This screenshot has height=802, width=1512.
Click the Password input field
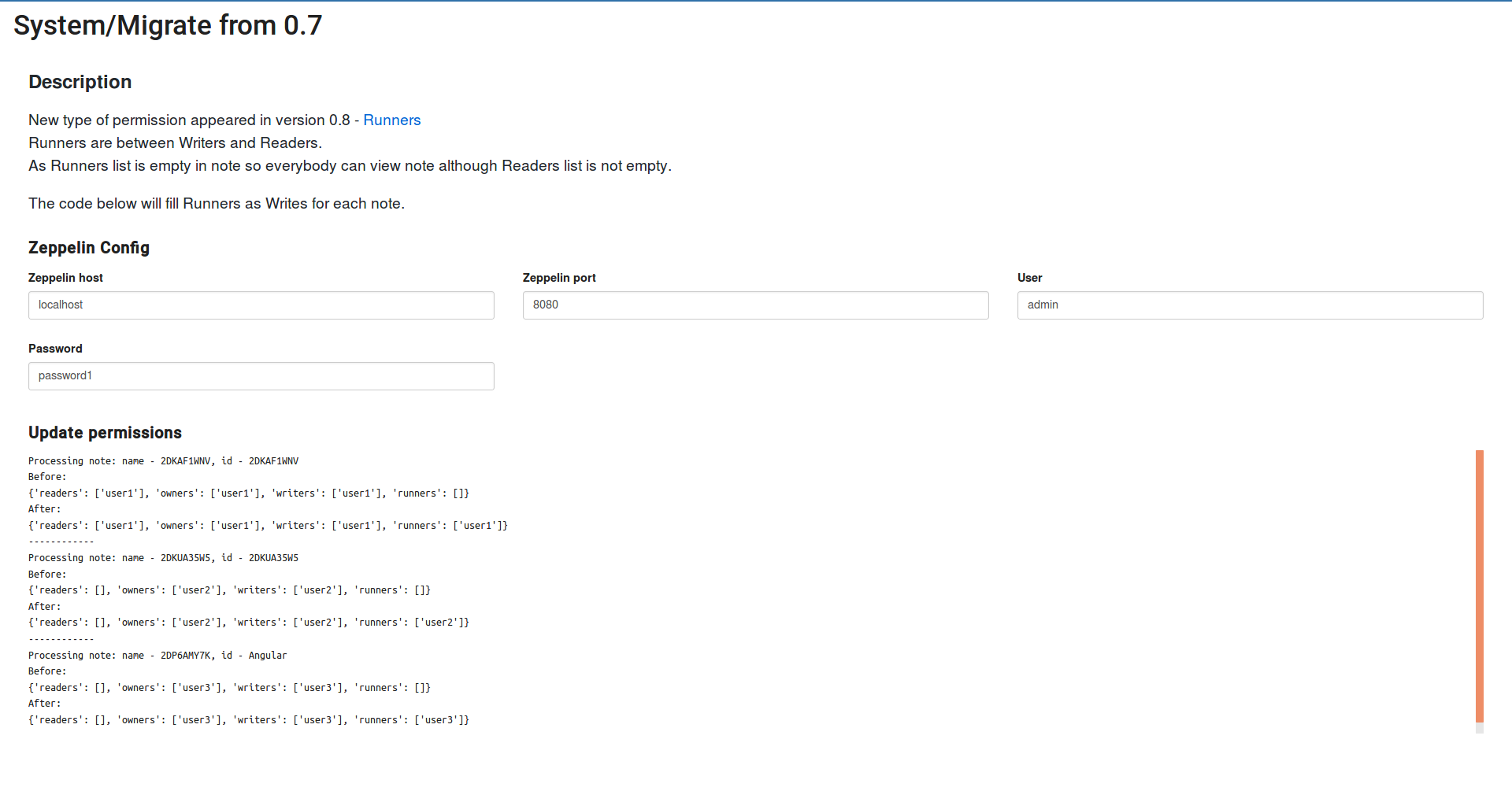point(261,376)
